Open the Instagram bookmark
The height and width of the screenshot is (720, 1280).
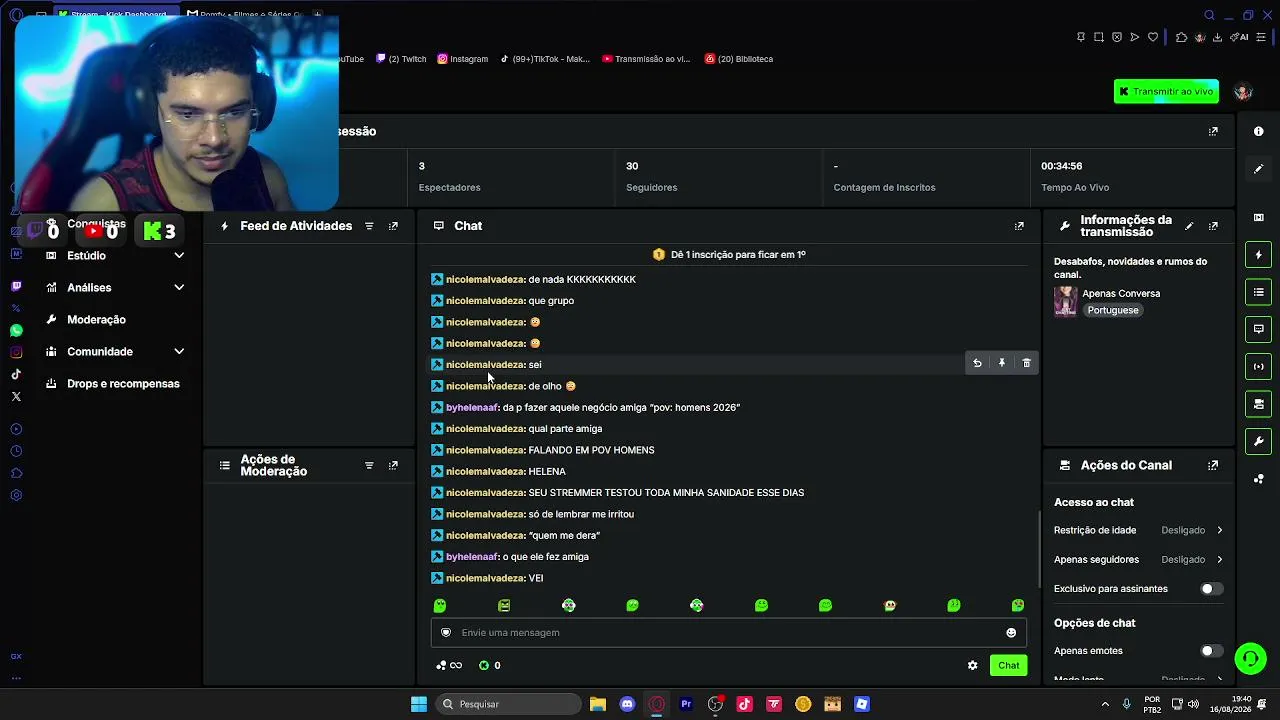click(x=463, y=59)
